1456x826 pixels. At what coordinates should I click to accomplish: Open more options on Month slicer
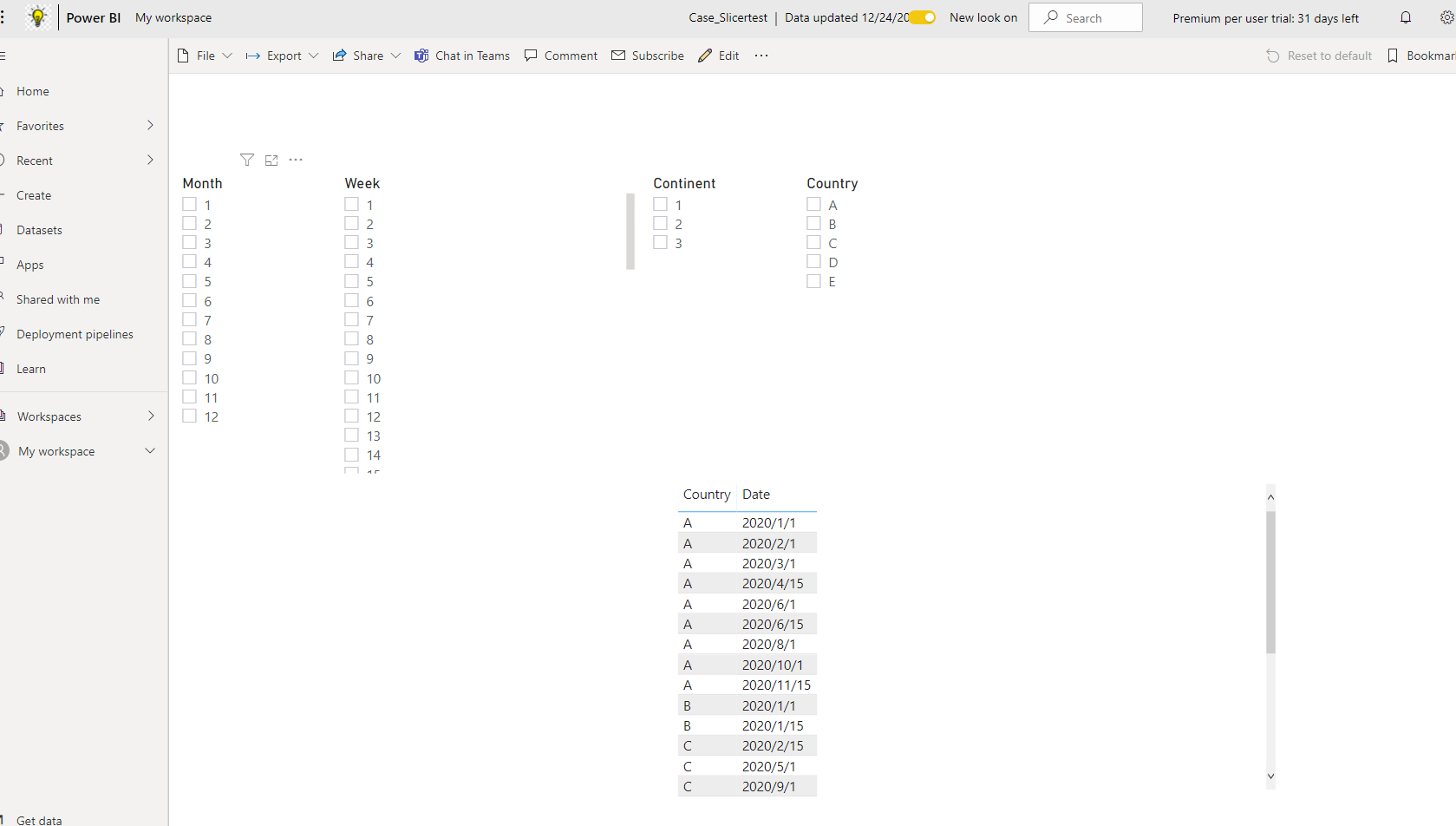296,160
